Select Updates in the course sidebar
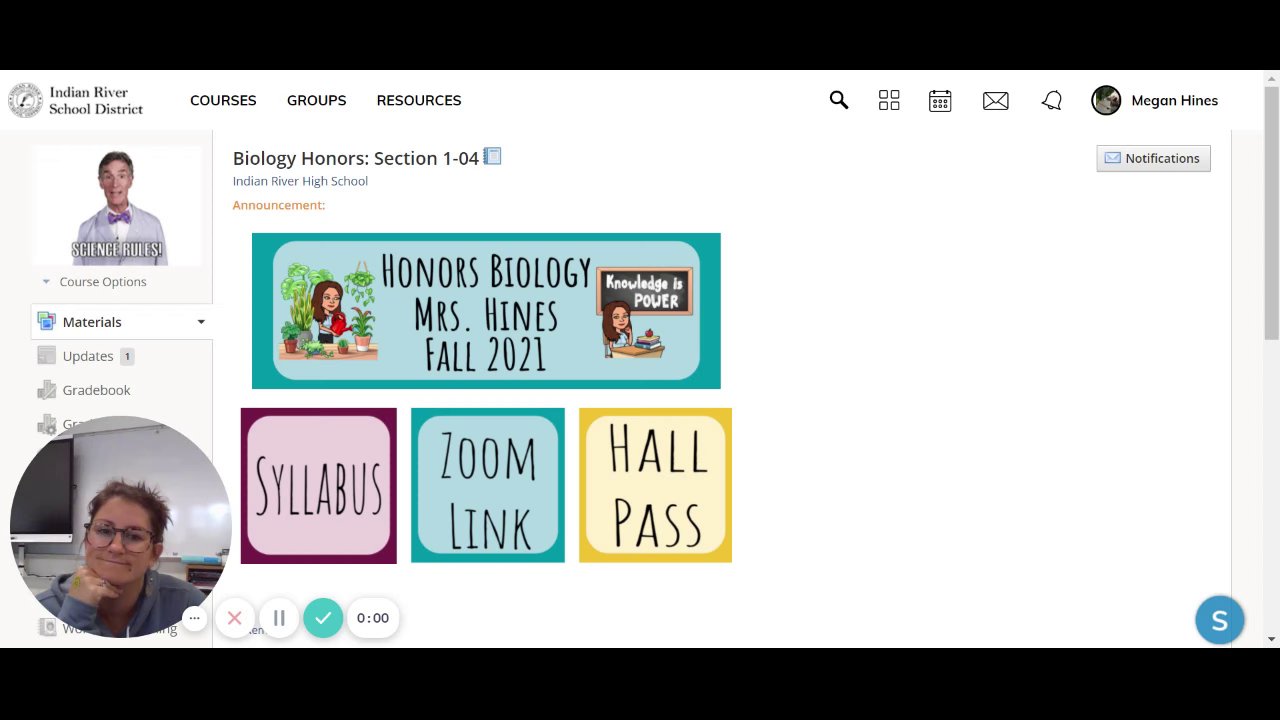 pyautogui.click(x=88, y=356)
